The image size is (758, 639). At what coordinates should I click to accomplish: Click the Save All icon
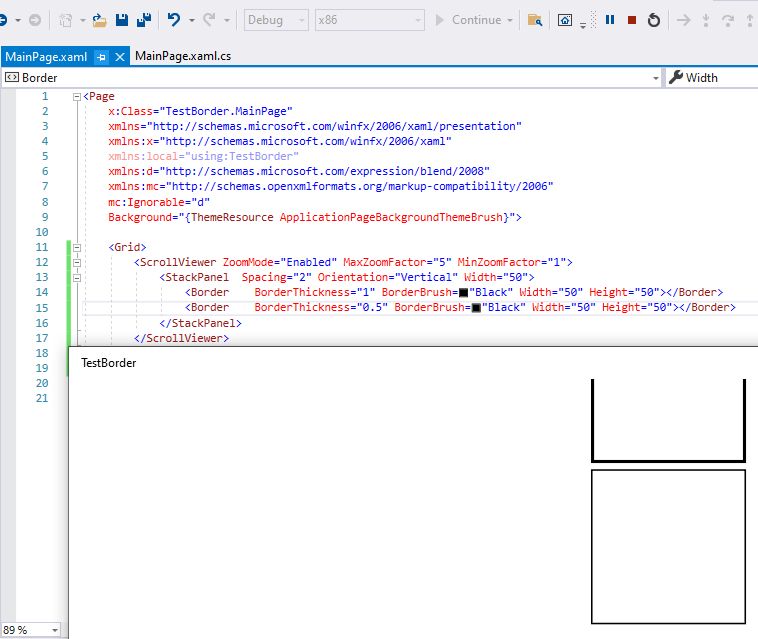click(144, 20)
